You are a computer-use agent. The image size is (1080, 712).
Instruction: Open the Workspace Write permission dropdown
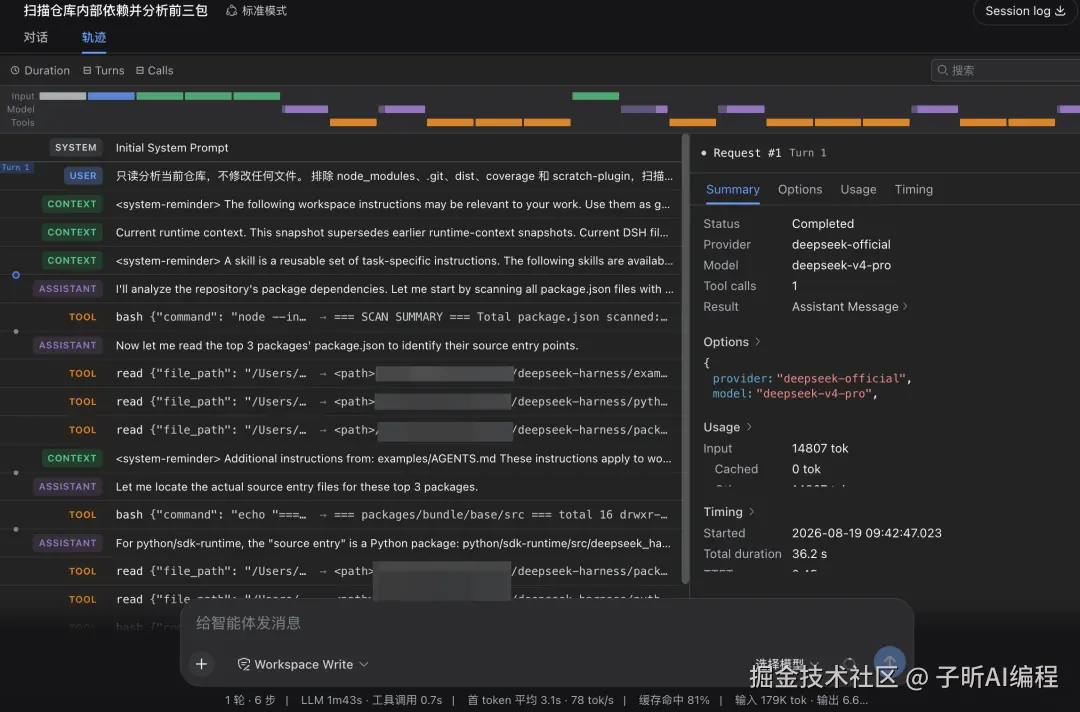303,664
